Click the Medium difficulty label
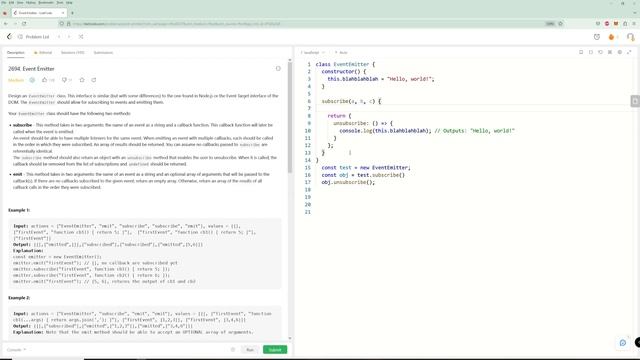The height and width of the screenshot is (360, 640). tap(16, 80)
